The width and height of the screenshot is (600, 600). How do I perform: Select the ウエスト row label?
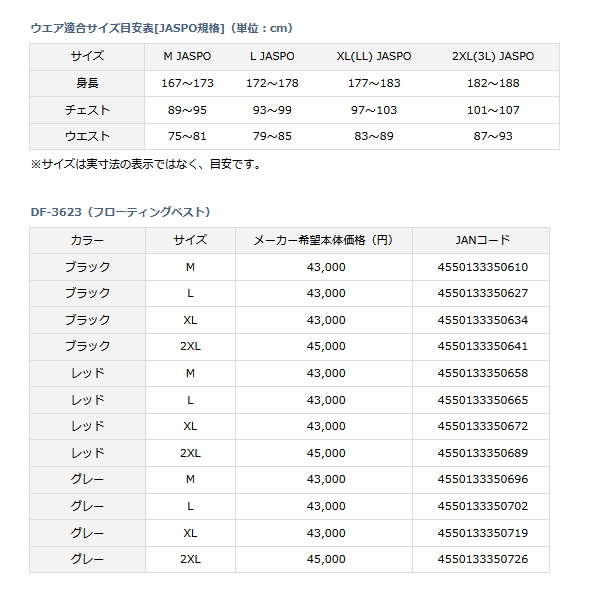[x=87, y=136]
